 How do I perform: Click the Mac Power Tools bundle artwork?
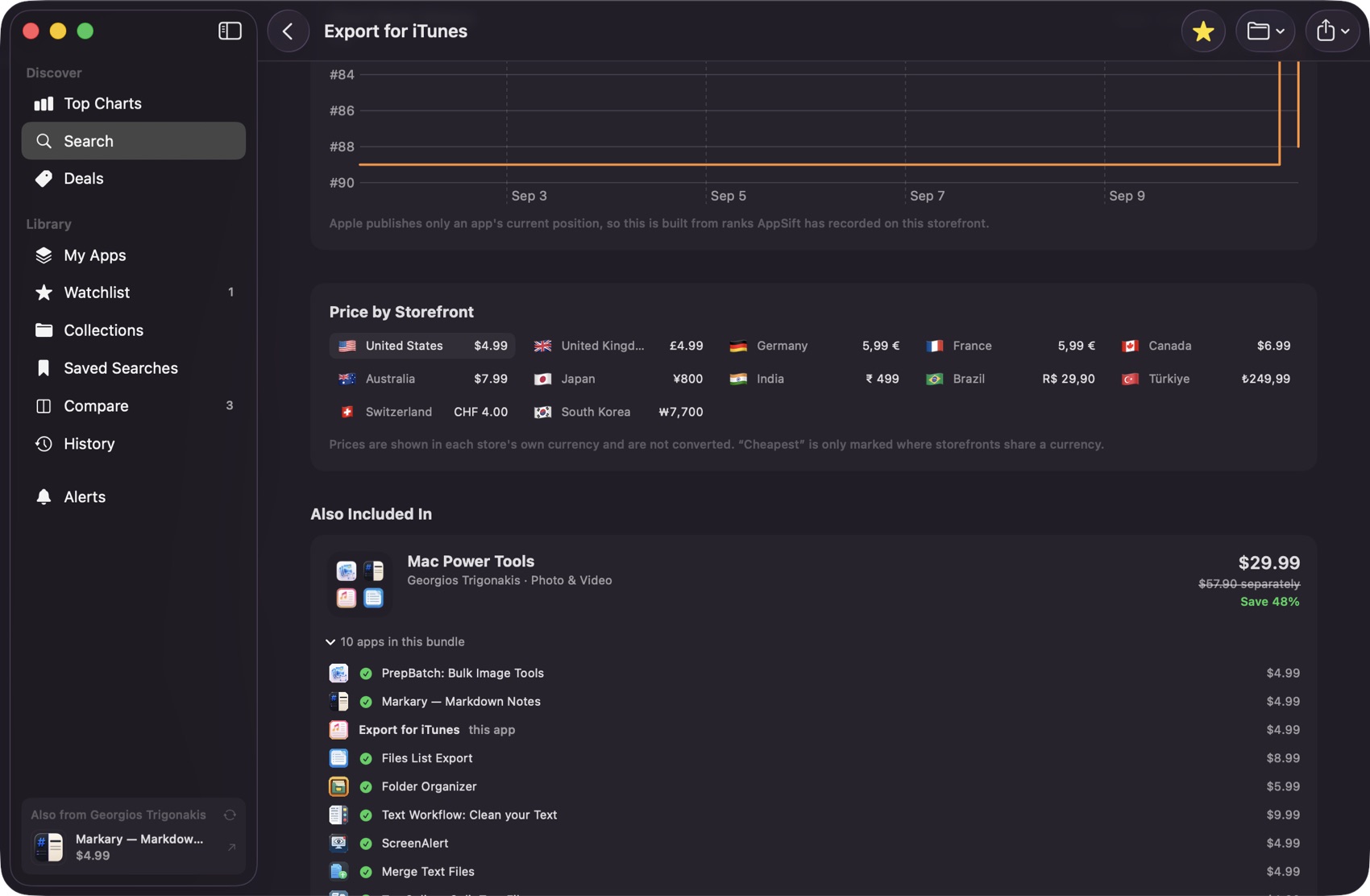click(x=359, y=584)
